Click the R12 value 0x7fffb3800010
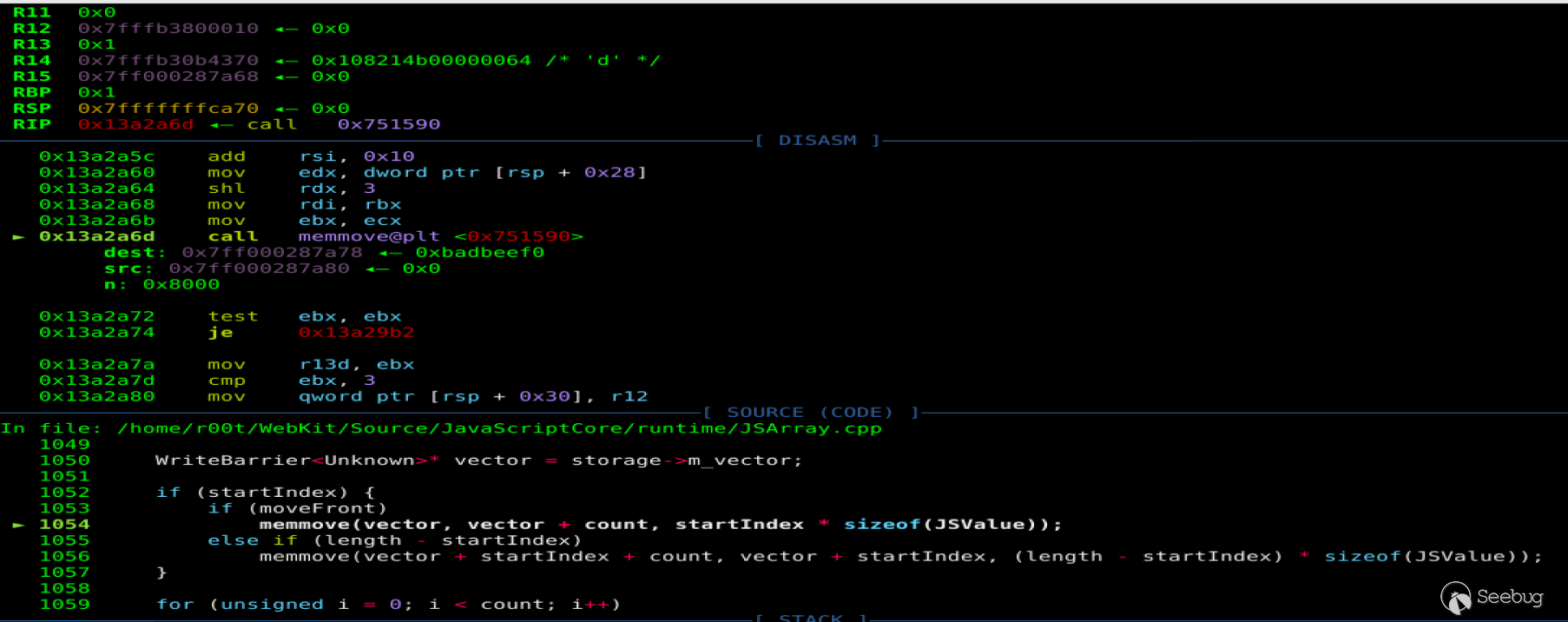 click(168, 28)
